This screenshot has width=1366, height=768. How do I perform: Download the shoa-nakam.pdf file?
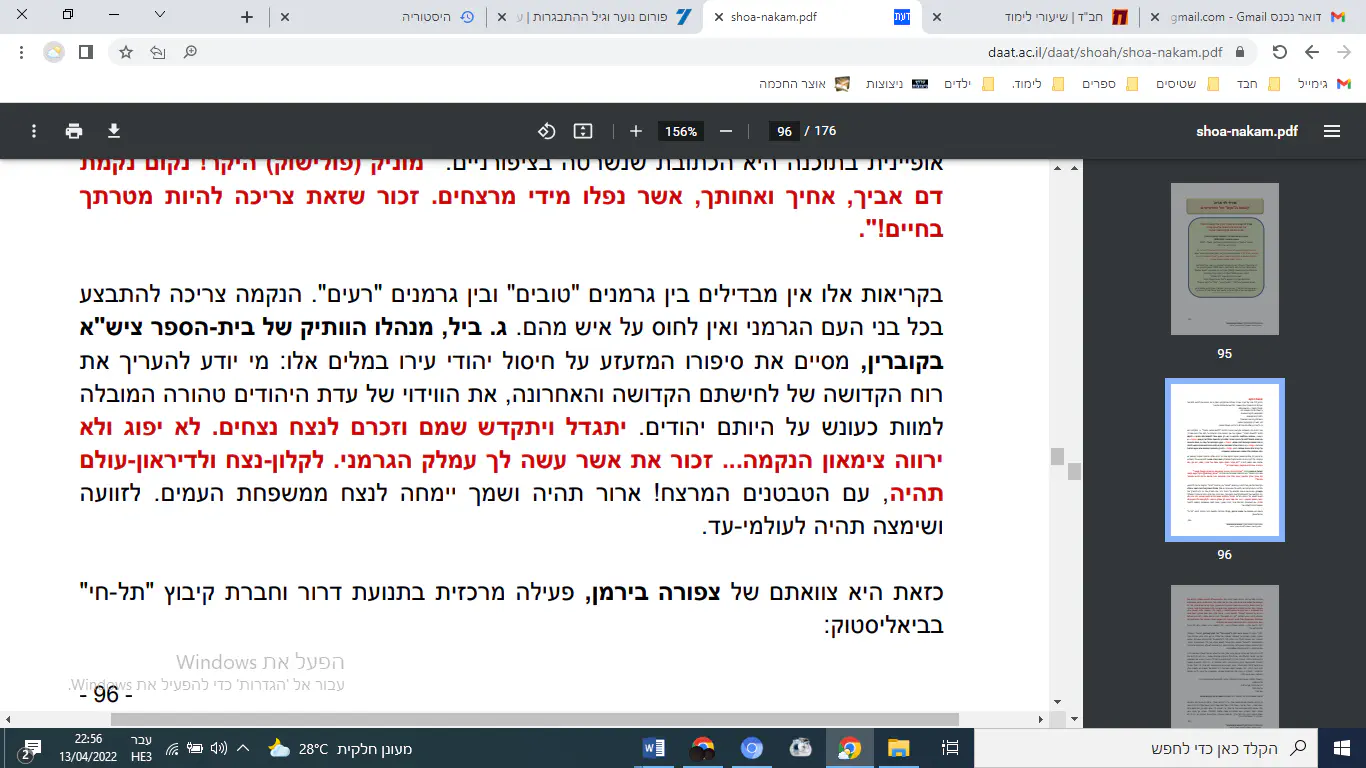(x=113, y=131)
